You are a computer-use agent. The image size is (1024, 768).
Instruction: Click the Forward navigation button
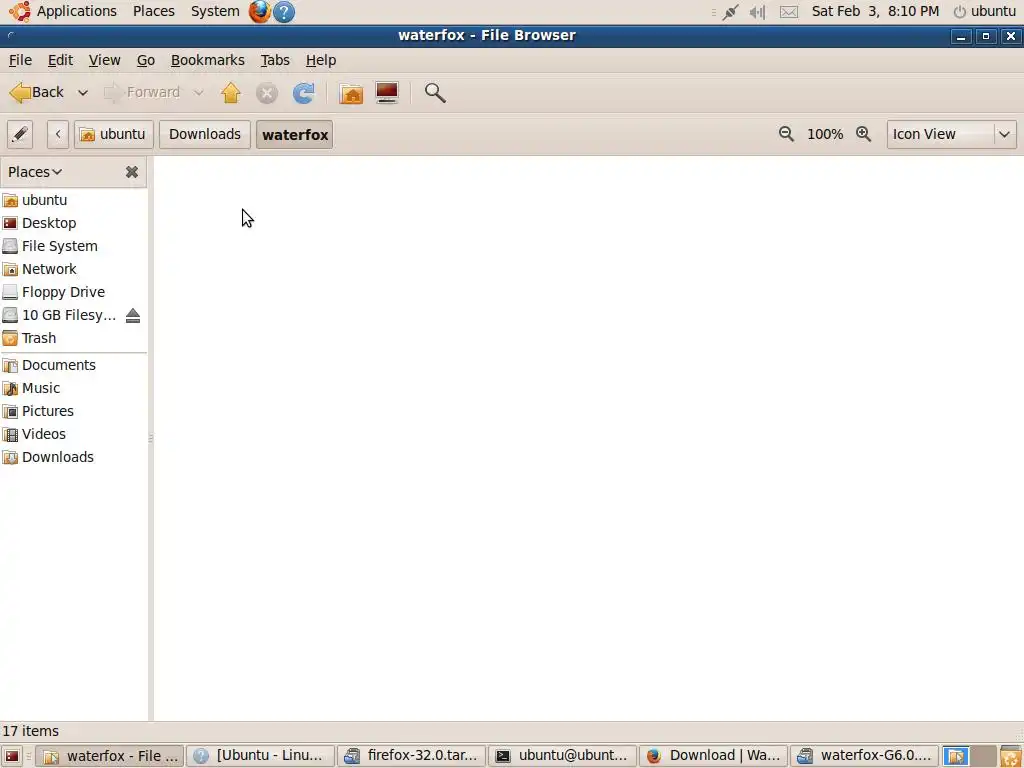click(x=142, y=93)
